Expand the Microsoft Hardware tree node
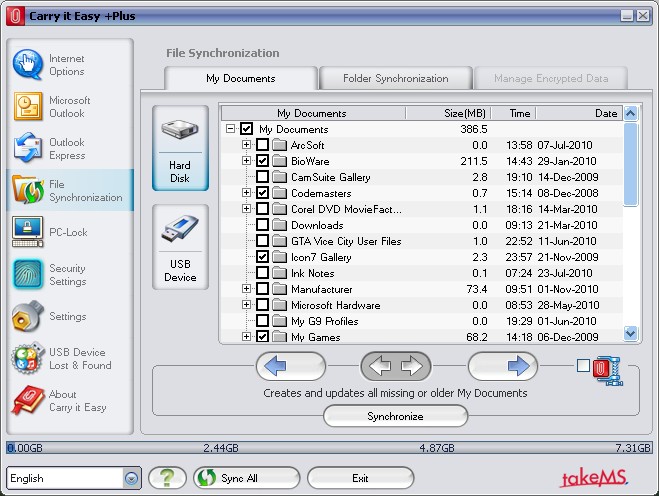The width and height of the screenshot is (659, 496). point(246,305)
